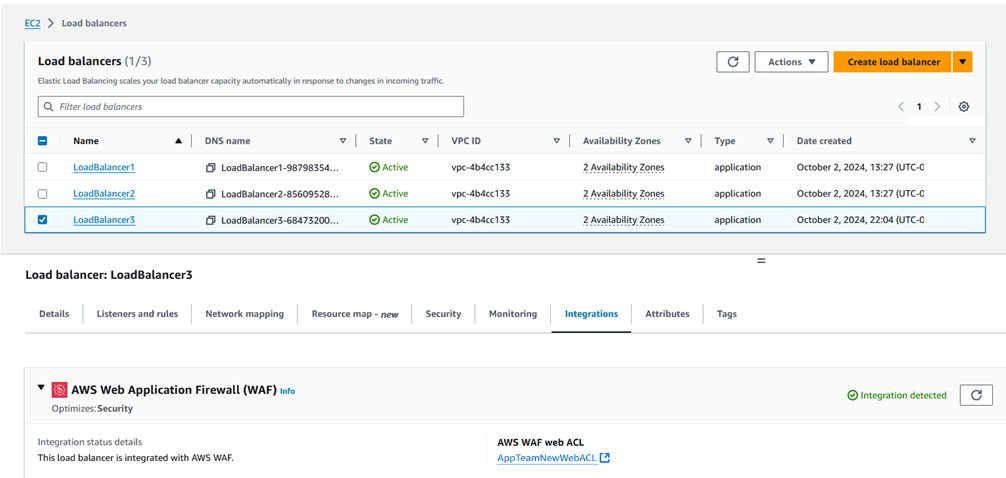Open the Actions dropdown
Image resolution: width=1006 pixels, height=478 pixels.
[x=791, y=62]
